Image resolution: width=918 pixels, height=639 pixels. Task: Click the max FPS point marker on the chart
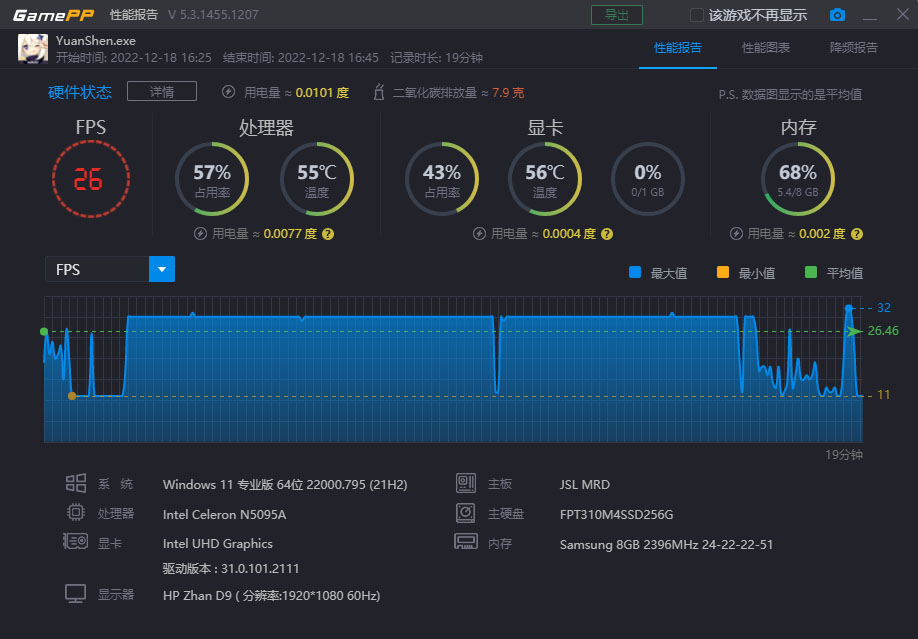pos(849,308)
